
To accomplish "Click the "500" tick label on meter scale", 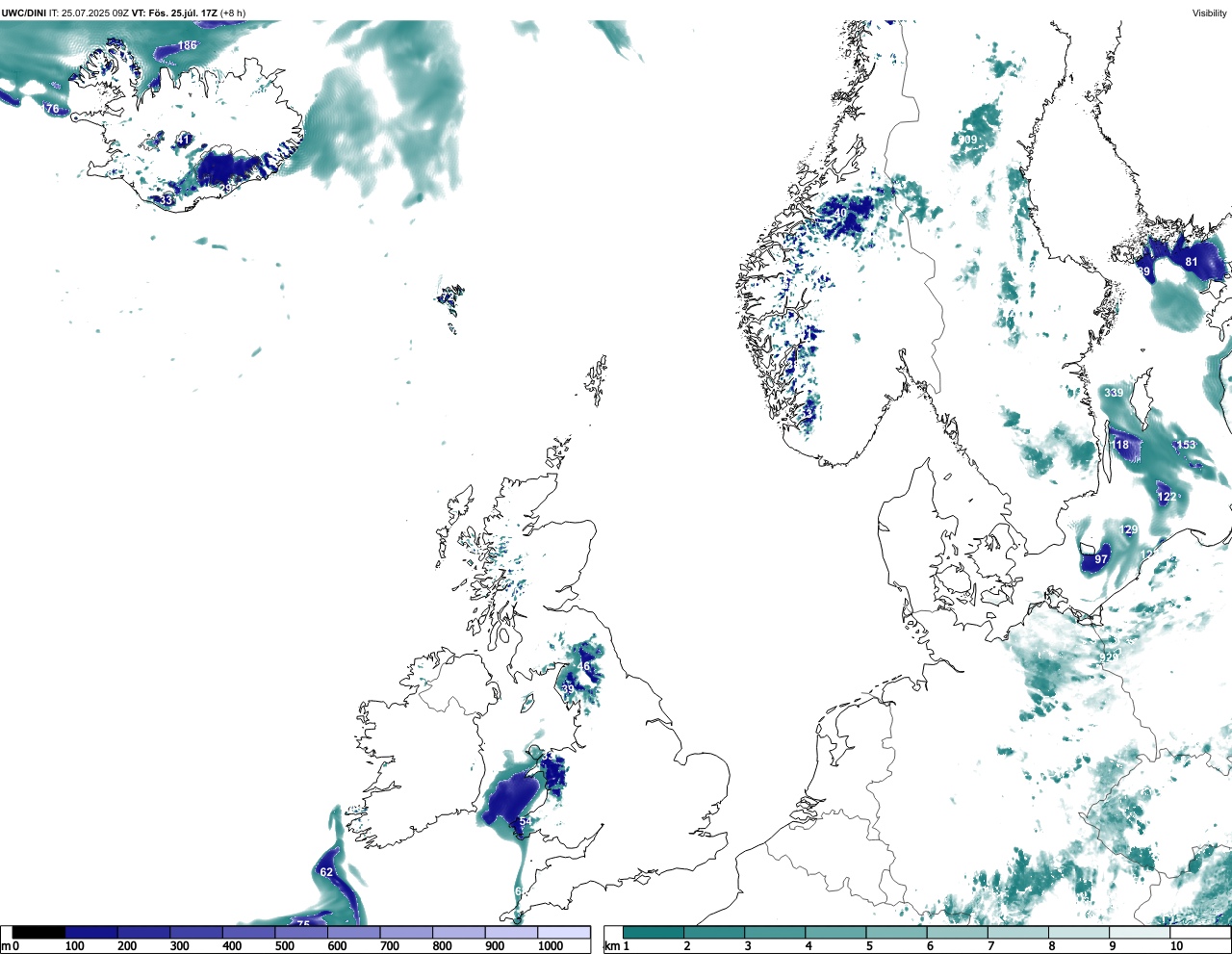I will [x=284, y=946].
